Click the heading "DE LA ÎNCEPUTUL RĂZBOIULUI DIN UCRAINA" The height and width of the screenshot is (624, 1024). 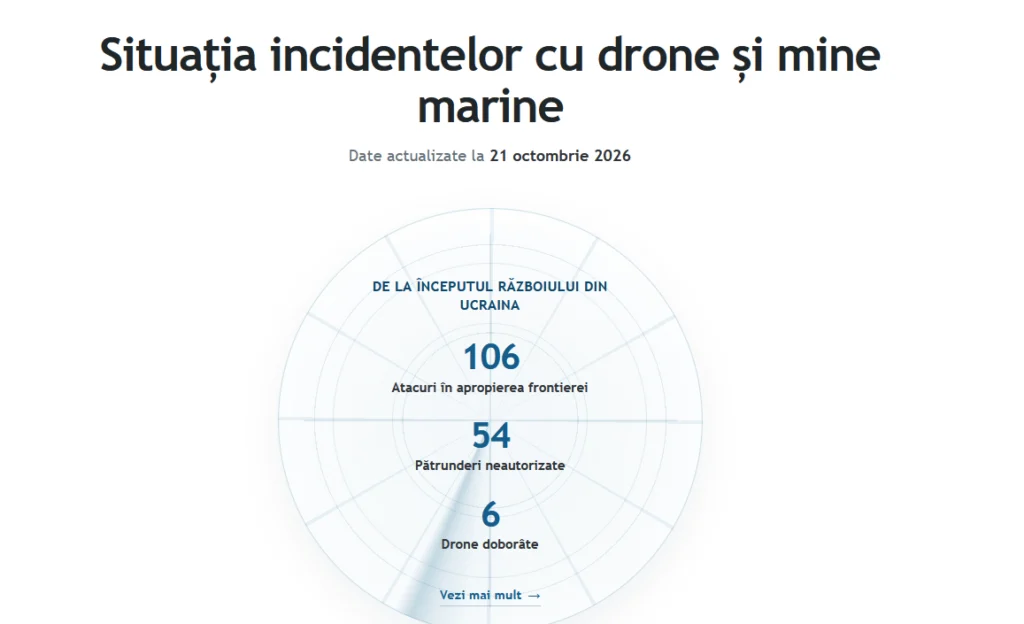(490, 296)
